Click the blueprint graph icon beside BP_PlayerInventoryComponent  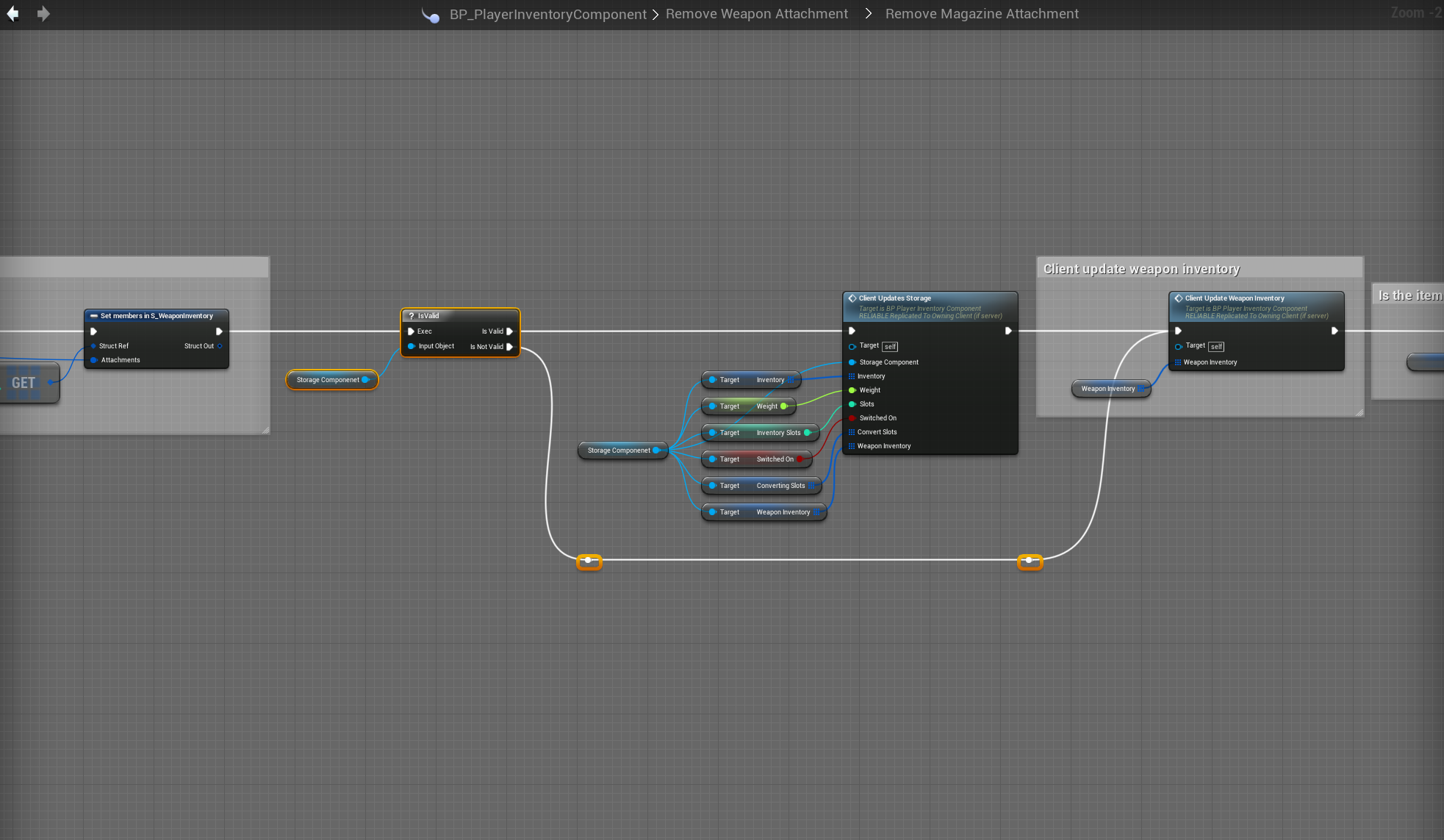pos(431,15)
